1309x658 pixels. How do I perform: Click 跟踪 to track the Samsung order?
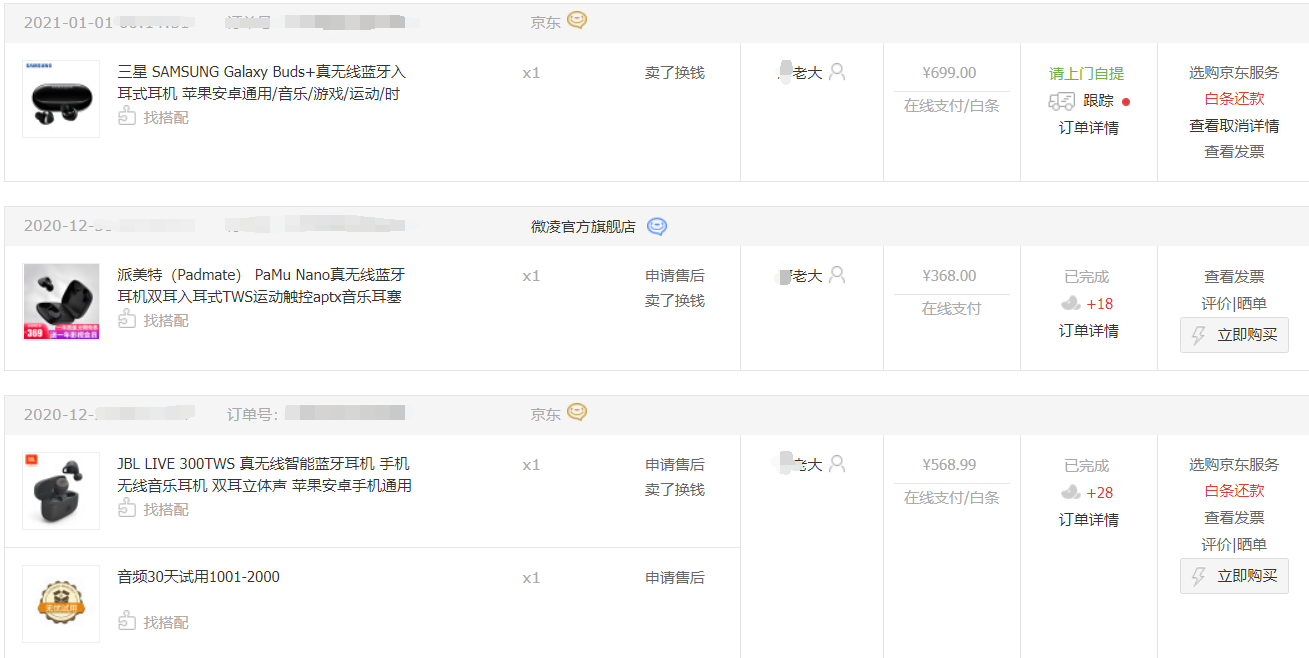(1098, 101)
